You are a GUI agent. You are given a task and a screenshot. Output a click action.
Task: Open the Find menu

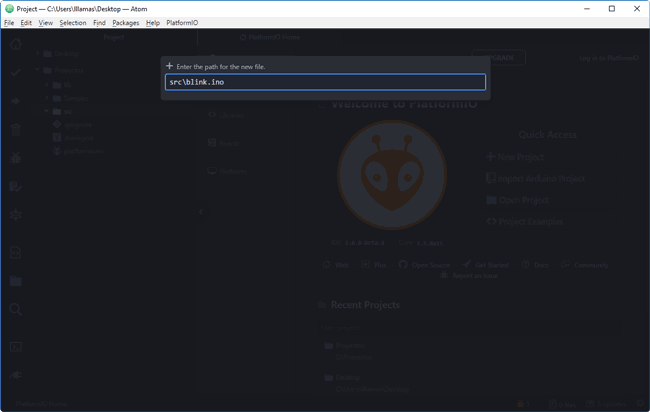point(99,23)
